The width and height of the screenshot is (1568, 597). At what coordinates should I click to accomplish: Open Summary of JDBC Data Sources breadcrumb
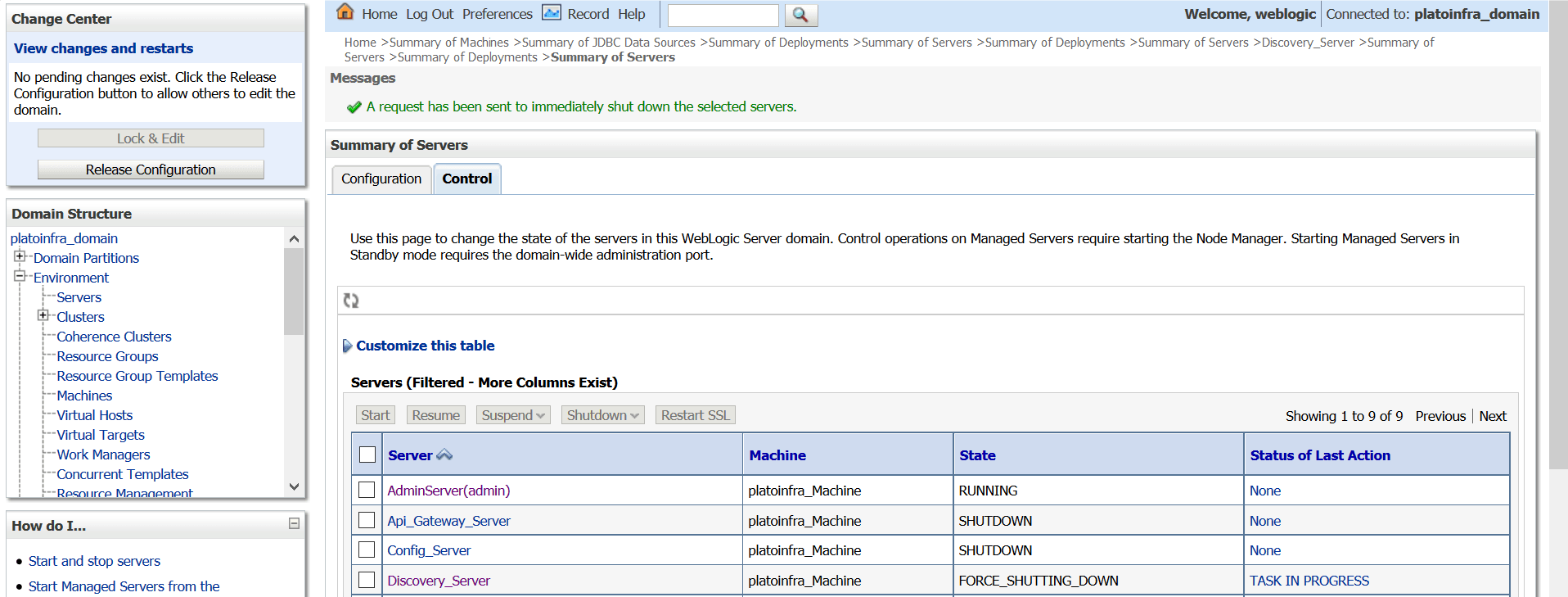[x=609, y=43]
